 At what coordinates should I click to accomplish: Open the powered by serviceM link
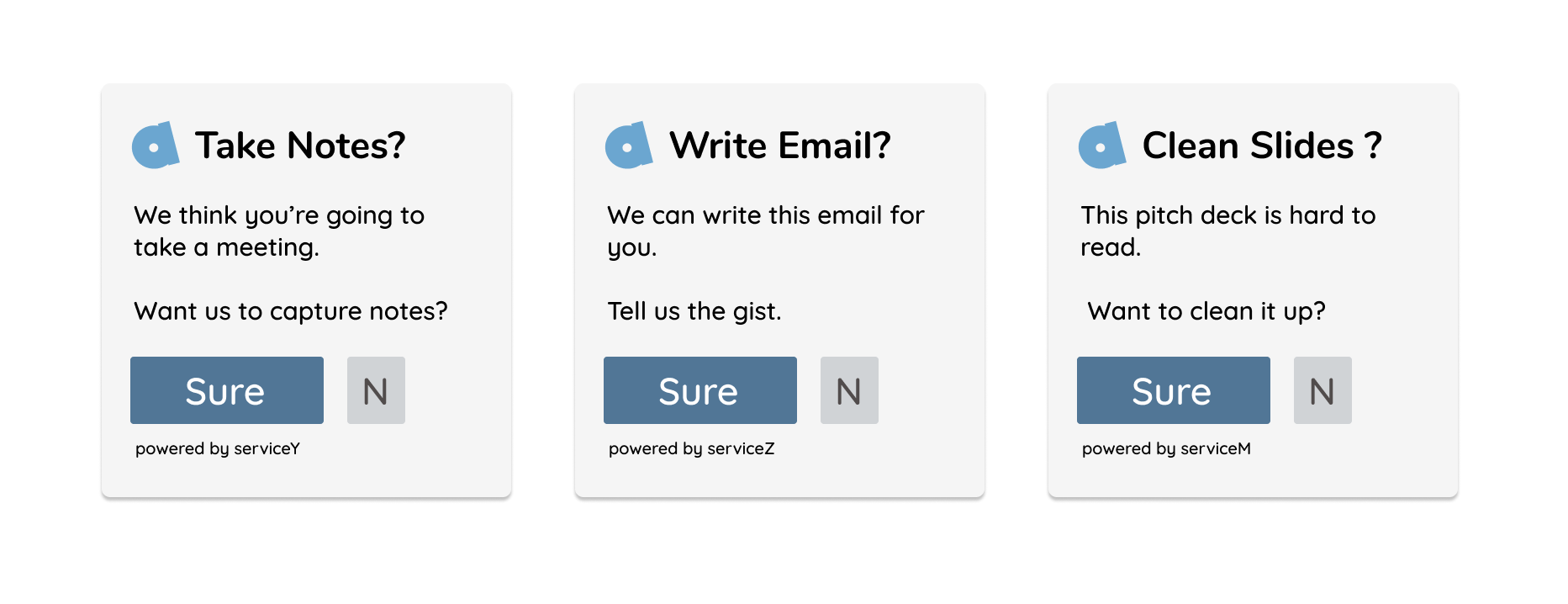click(1166, 448)
